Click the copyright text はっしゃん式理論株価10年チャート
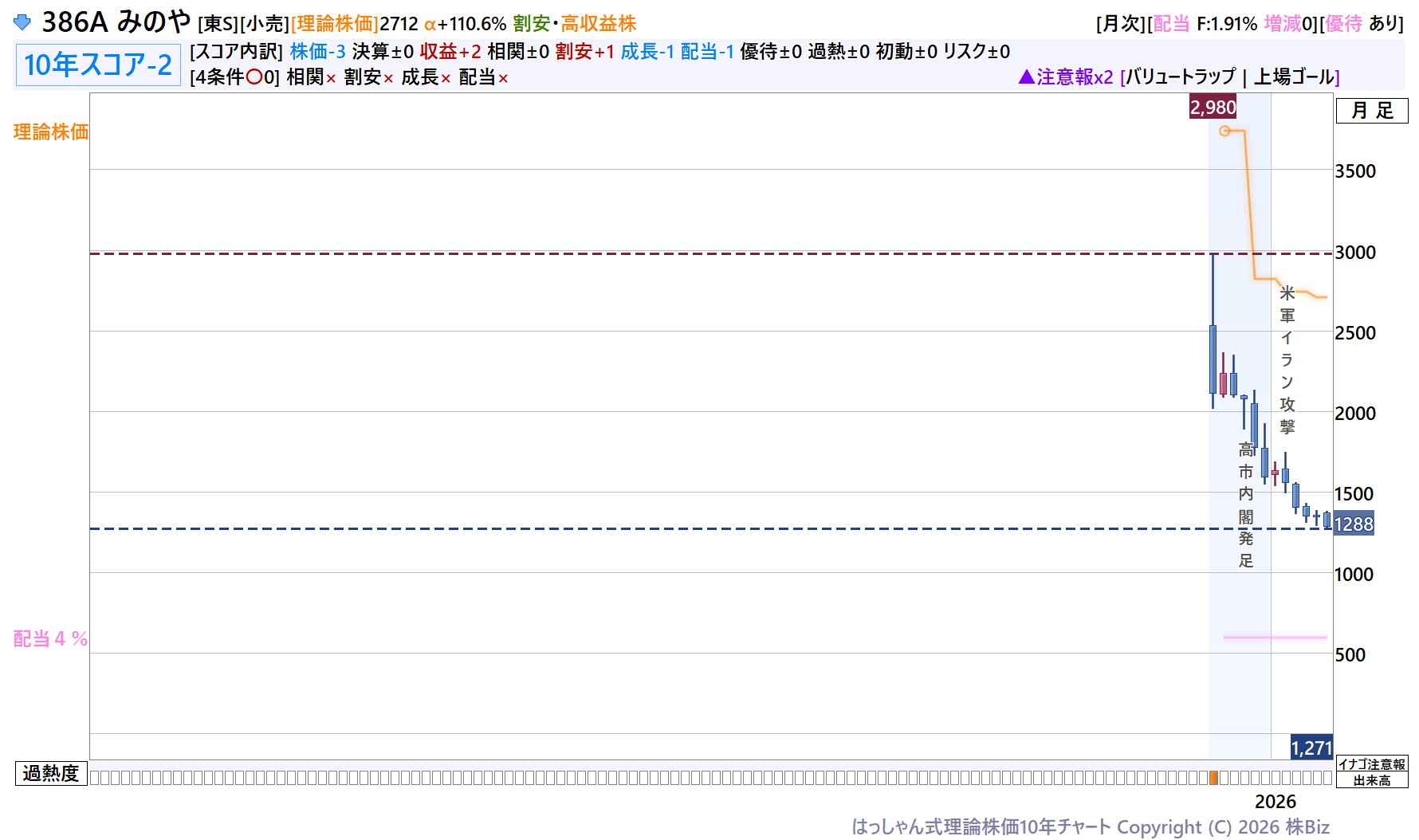The image size is (1419, 840). point(981,827)
